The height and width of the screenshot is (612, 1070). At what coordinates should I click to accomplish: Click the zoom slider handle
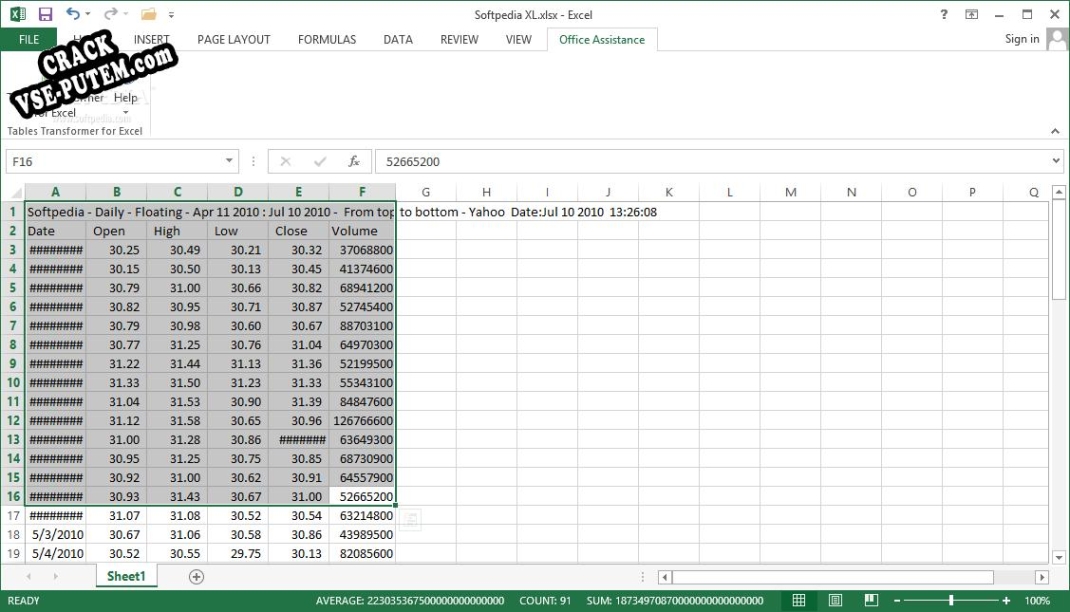pos(951,600)
